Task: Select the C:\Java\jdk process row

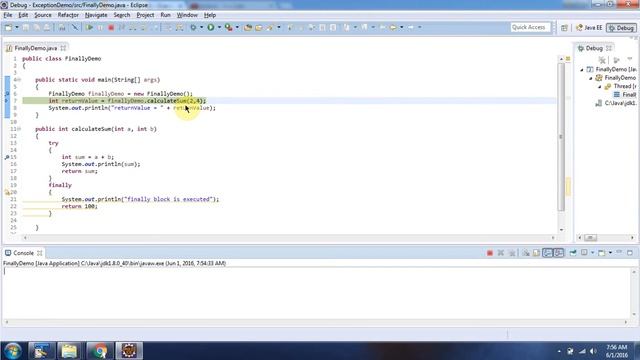Action: tap(616, 103)
